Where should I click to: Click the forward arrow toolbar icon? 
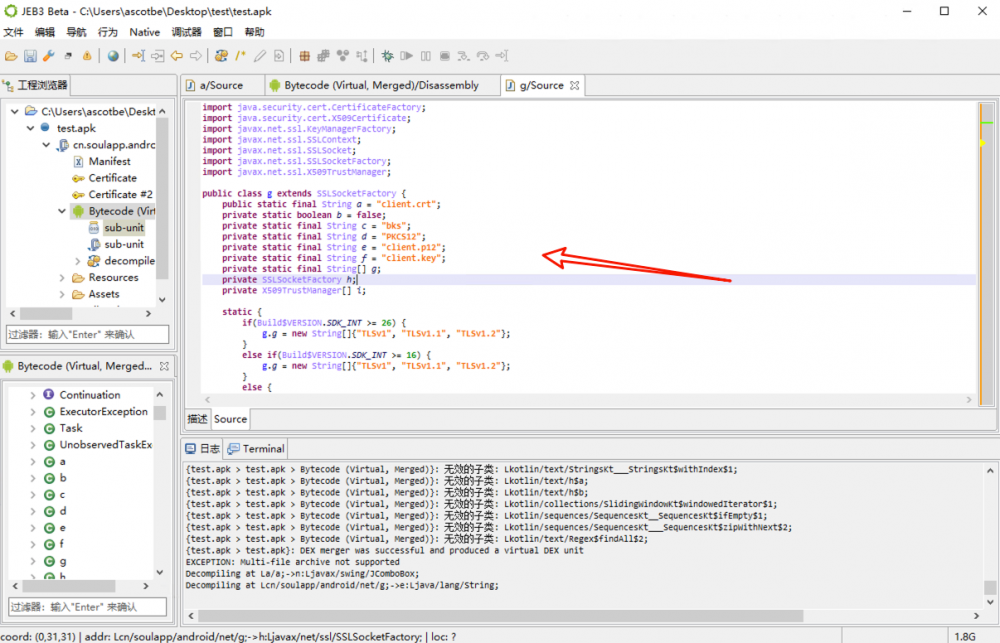(x=195, y=56)
